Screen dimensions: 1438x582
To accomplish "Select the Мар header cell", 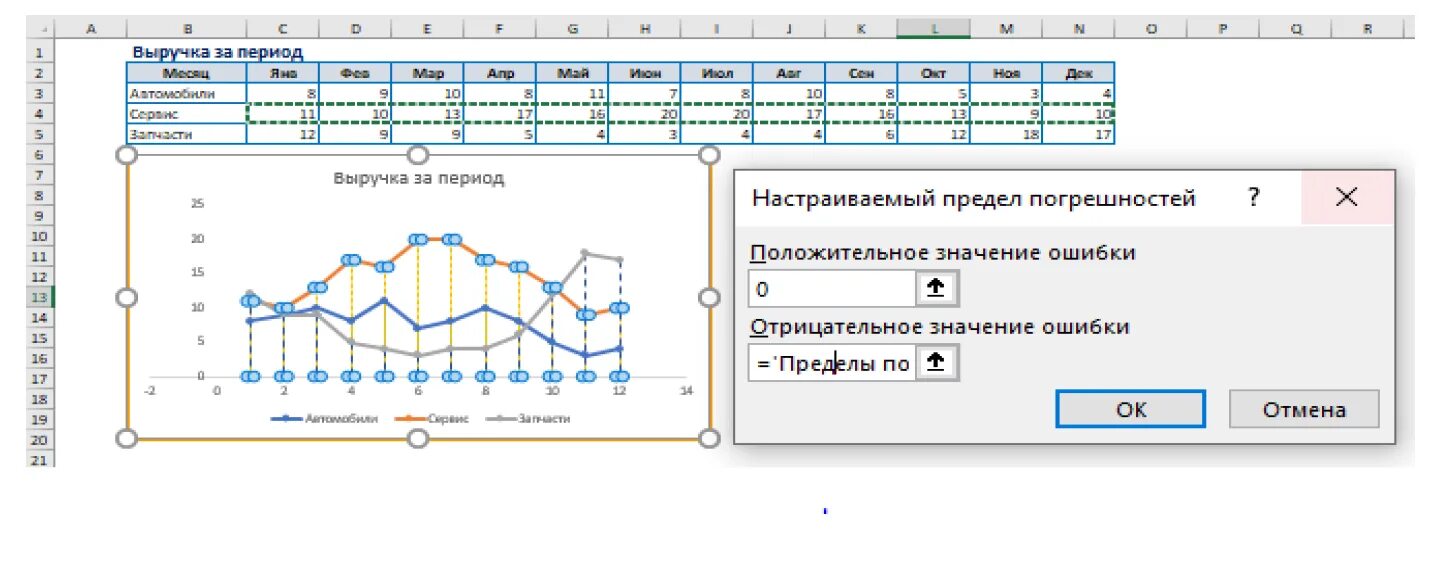I will tap(427, 73).
